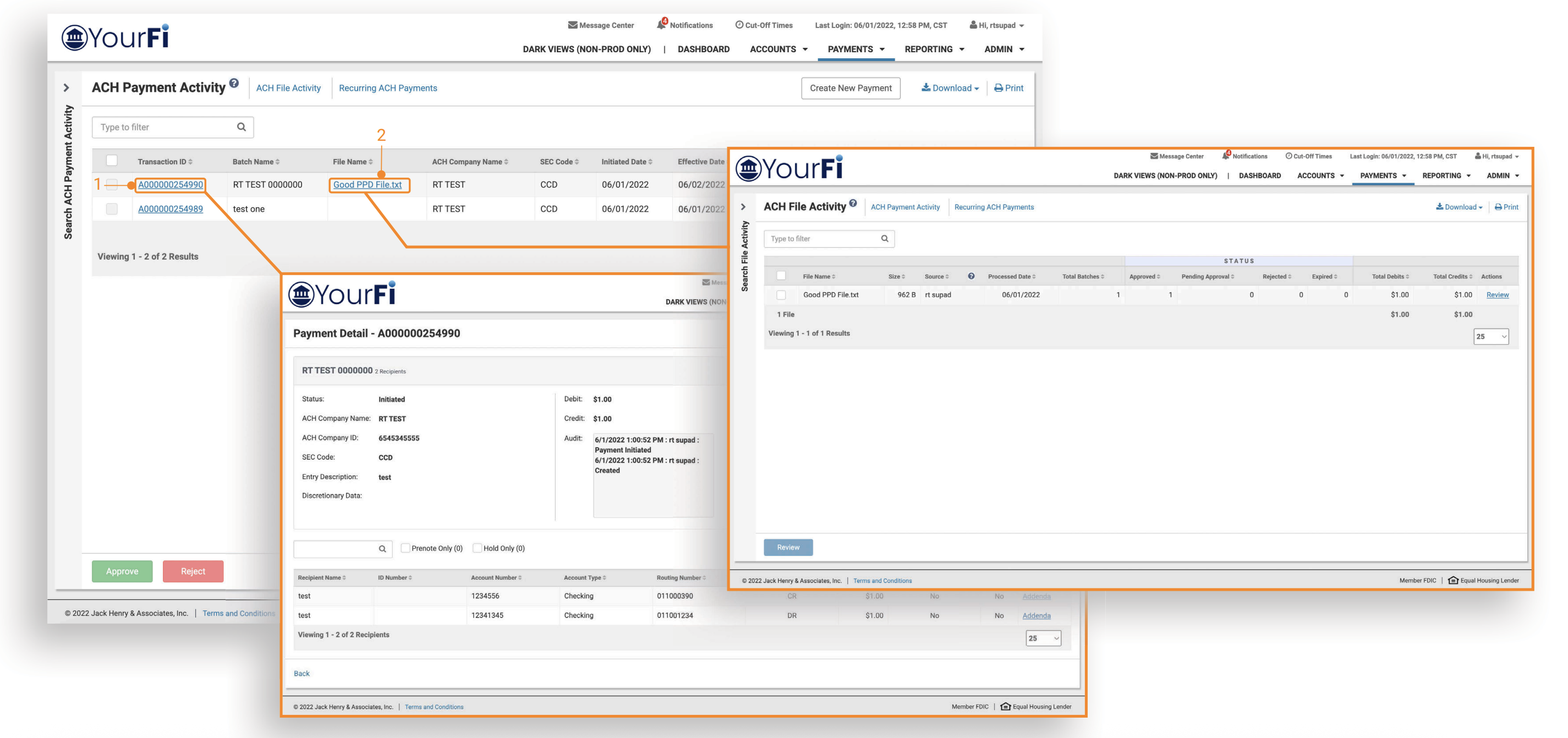The height and width of the screenshot is (738, 1568).
Task: Click the ACH Payment Activity help icon
Action: click(234, 84)
